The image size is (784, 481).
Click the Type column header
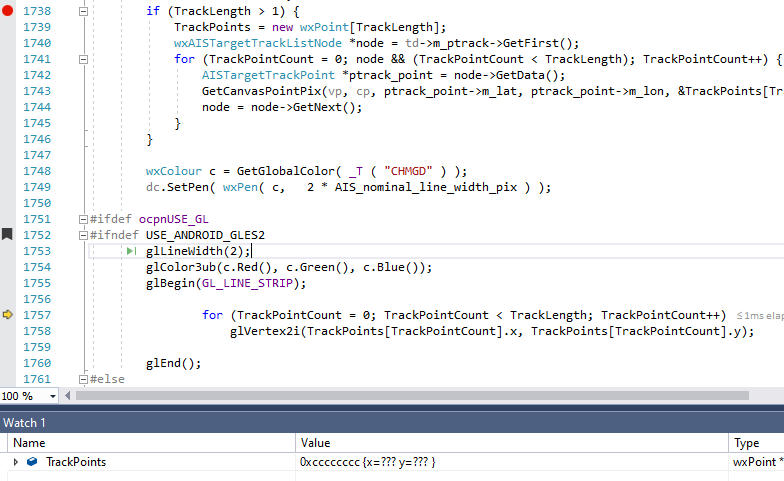(x=756, y=443)
